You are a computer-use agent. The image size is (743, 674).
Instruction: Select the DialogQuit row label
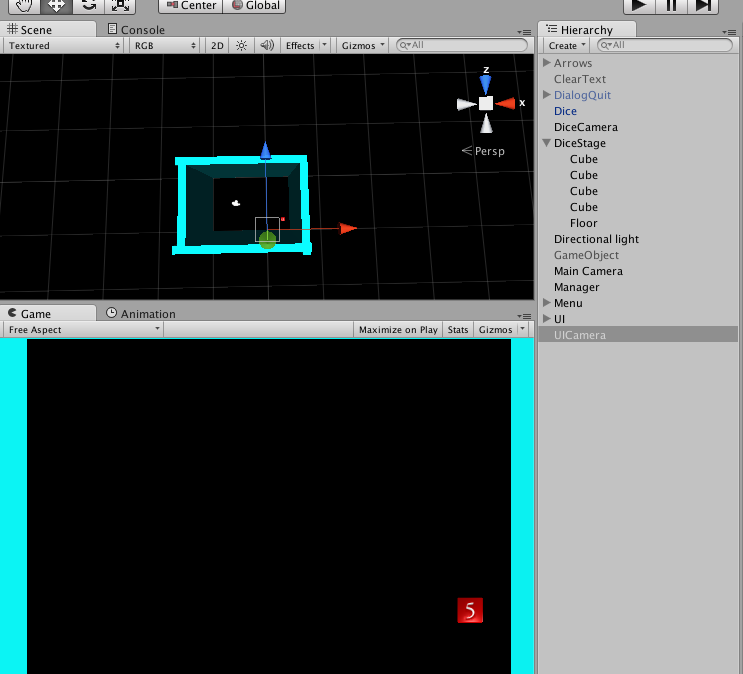582,95
